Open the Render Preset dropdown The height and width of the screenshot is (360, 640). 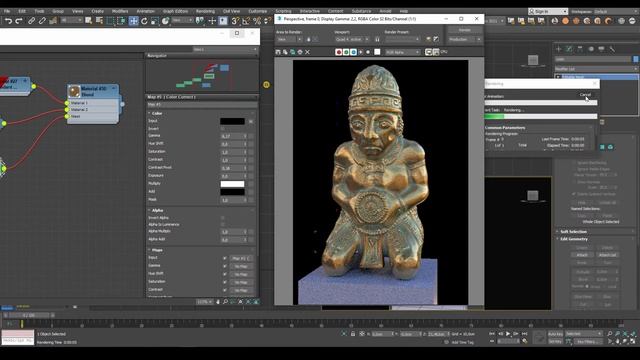pyautogui.click(x=402, y=39)
